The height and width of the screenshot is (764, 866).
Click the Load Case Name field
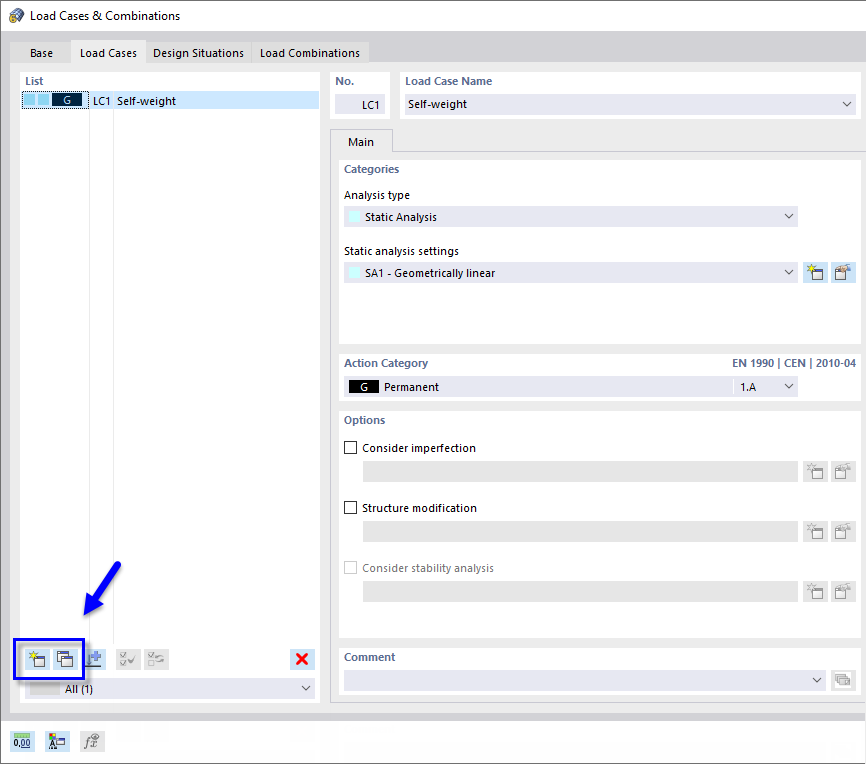[x=620, y=104]
